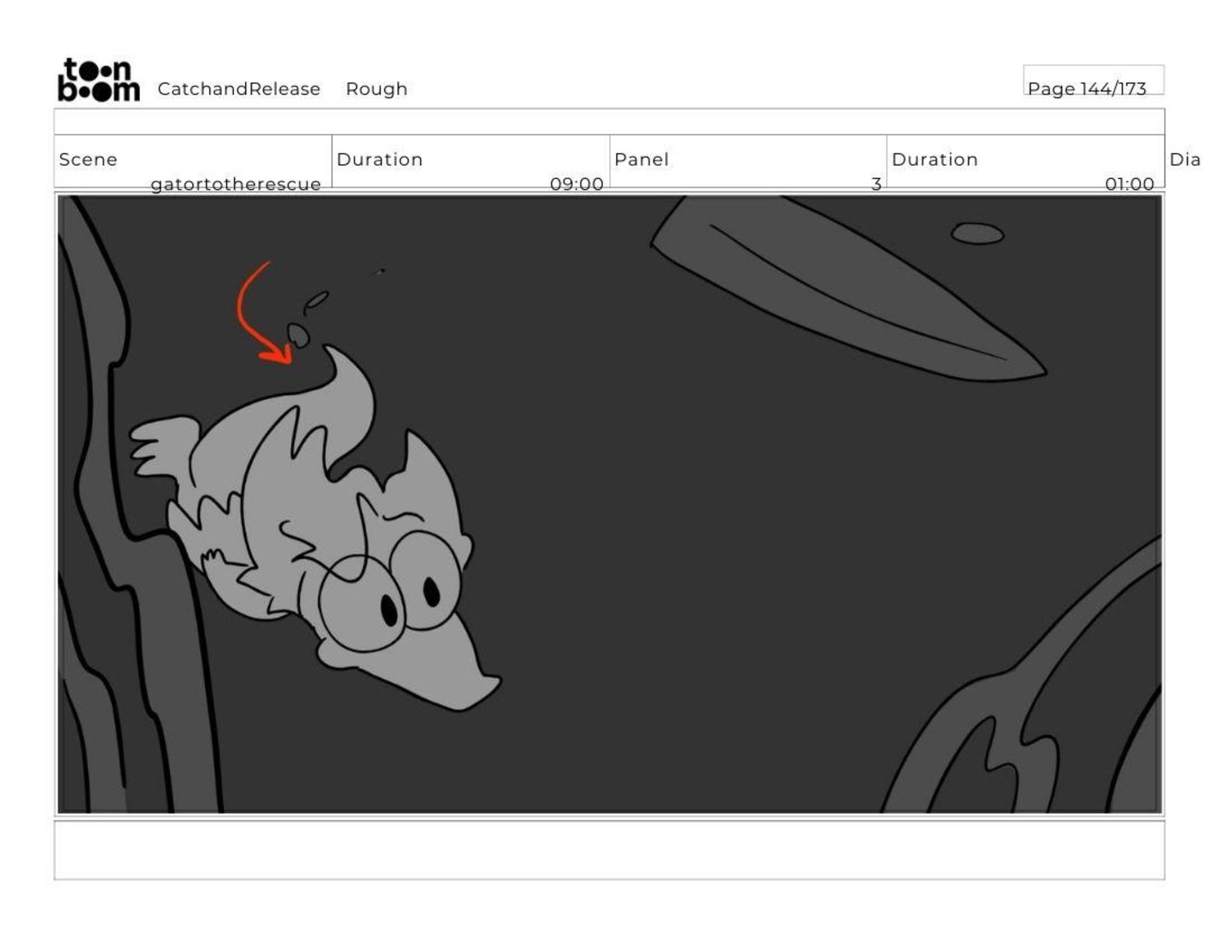Click the storyboard panel thumbnail image
The width and height of the screenshot is (1232, 952).
click(x=610, y=504)
